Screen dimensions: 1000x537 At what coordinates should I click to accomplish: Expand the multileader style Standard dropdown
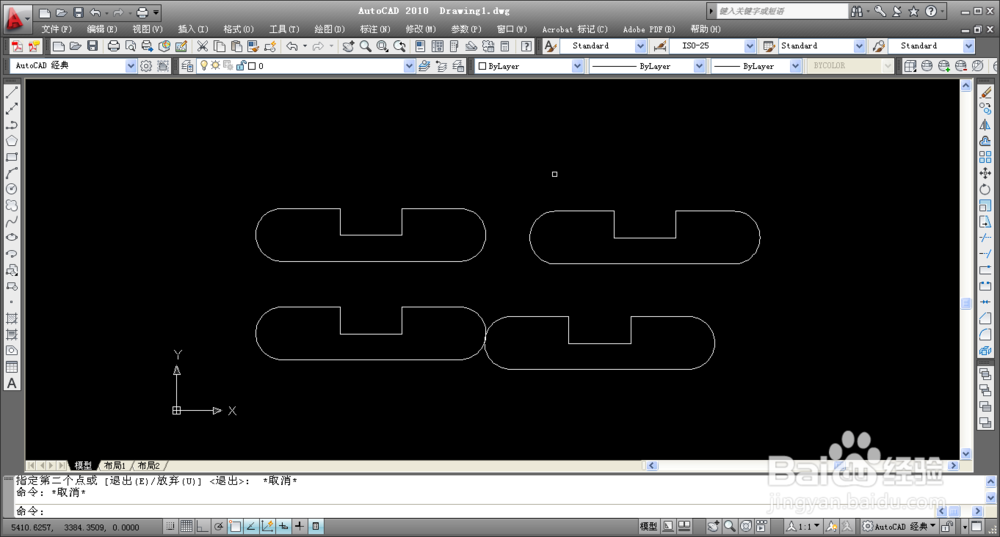[x=969, y=46]
